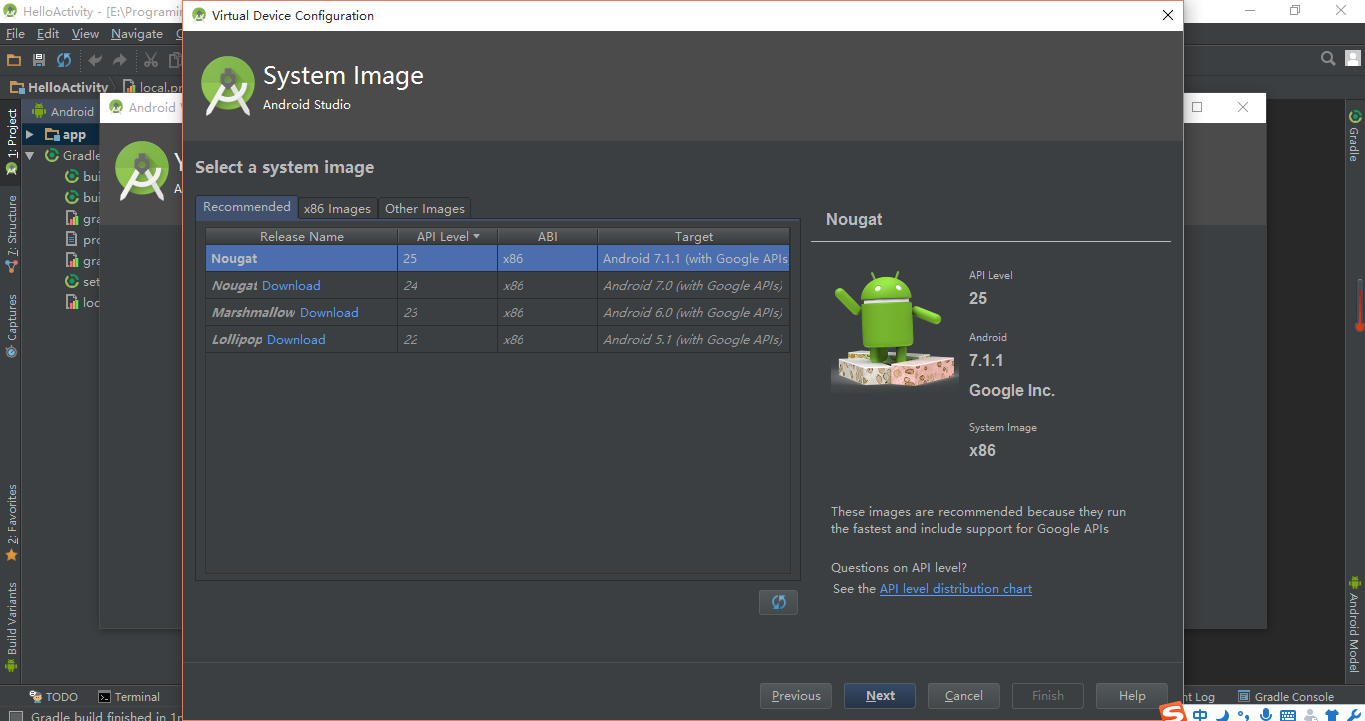
Task: Click the Target column header
Action: (693, 236)
